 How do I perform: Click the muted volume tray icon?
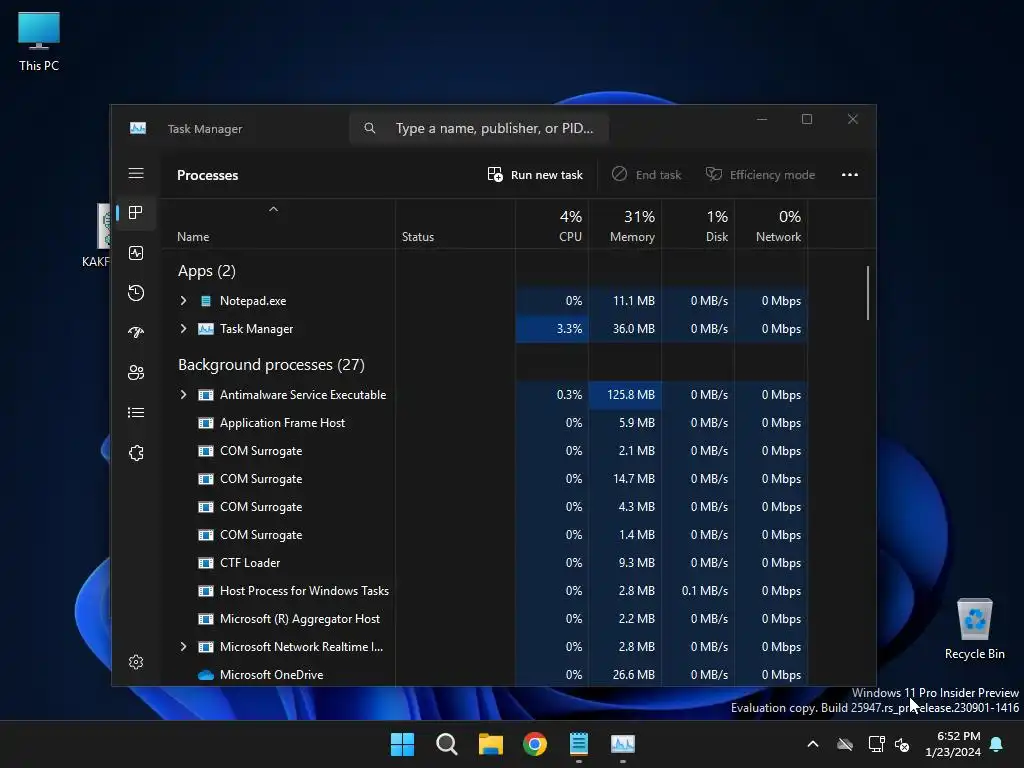902,744
